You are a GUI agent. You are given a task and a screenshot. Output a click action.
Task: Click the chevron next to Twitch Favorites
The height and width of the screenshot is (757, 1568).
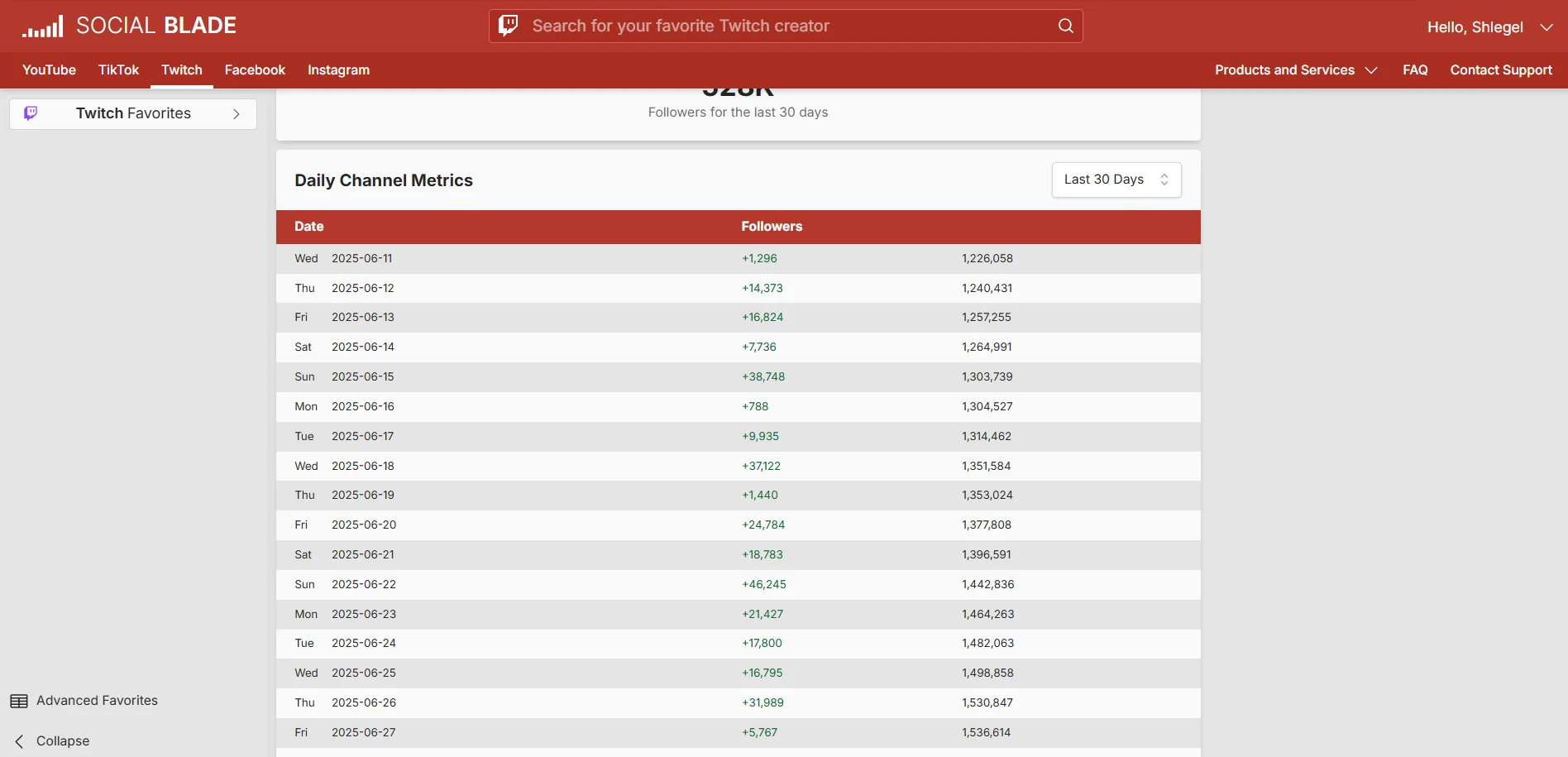click(x=237, y=114)
